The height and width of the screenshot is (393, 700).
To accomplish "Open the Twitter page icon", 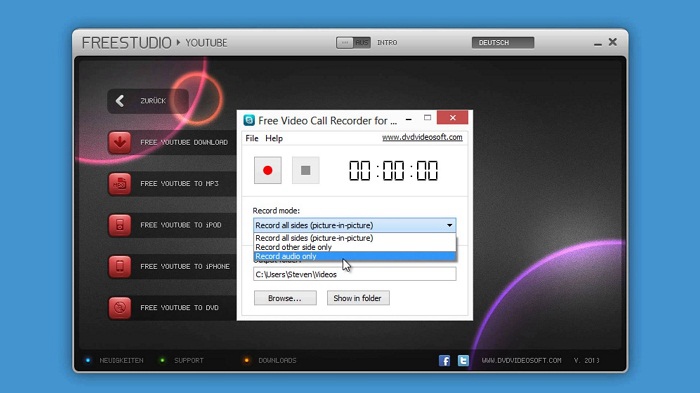I will point(463,360).
